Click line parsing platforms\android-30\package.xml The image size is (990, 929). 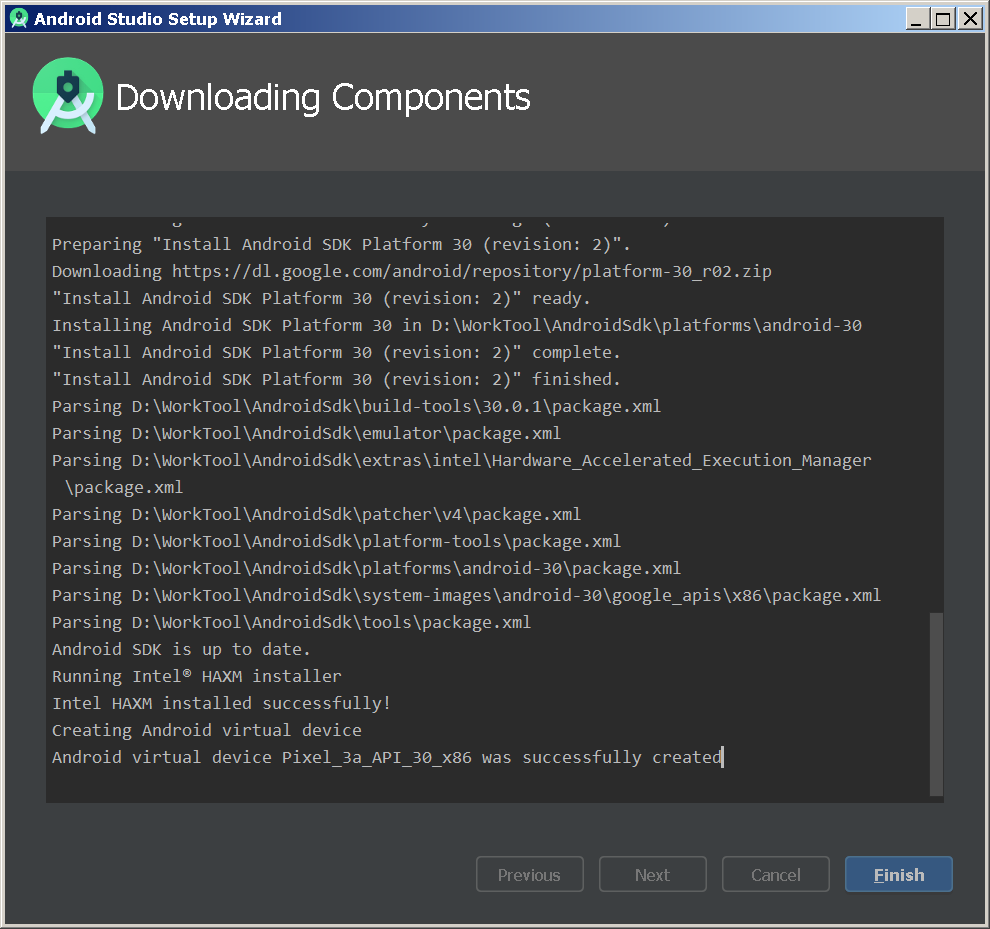pos(366,568)
